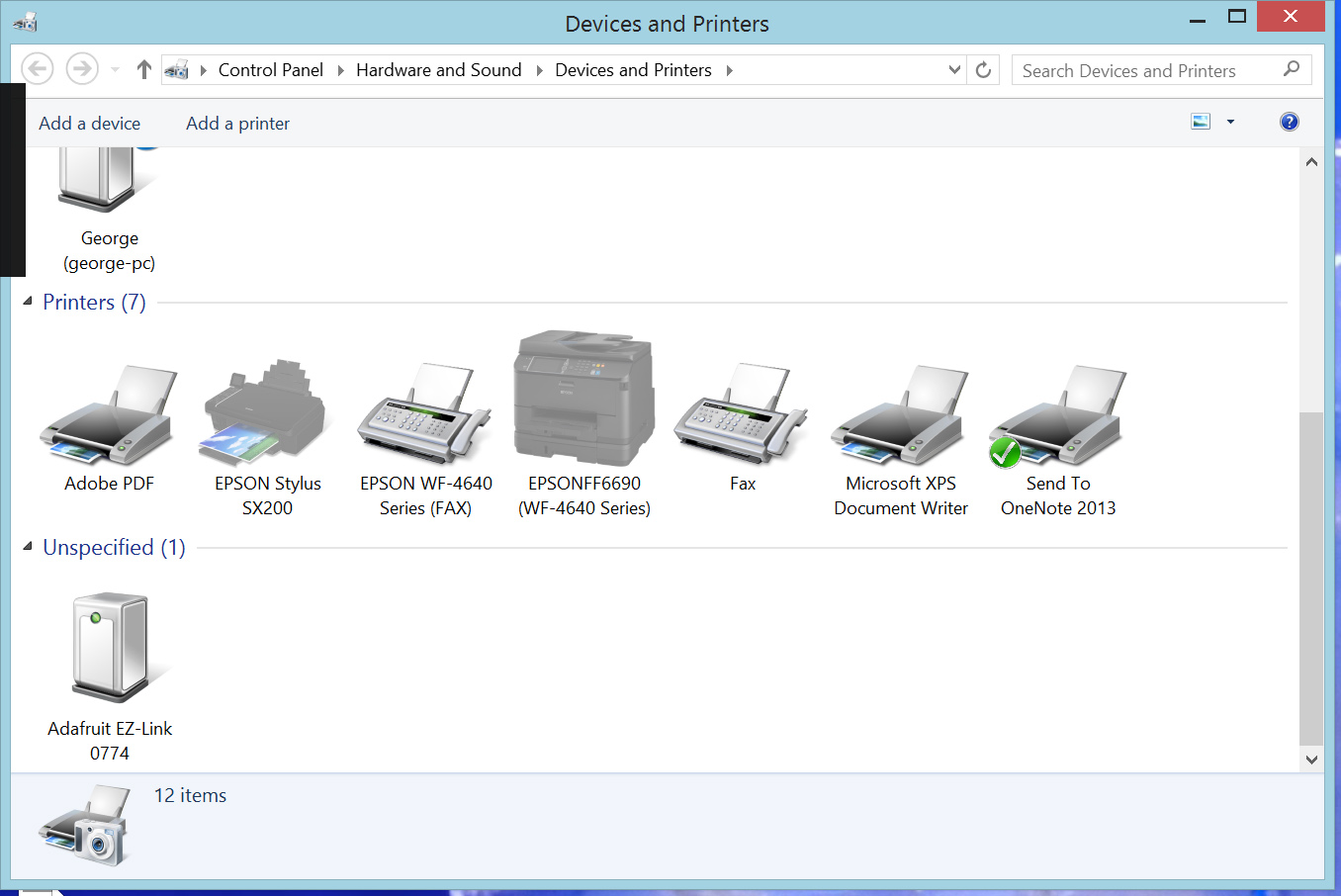Click the printer and camera icon in details pane
This screenshot has height=896, width=1341.
pyautogui.click(x=86, y=825)
